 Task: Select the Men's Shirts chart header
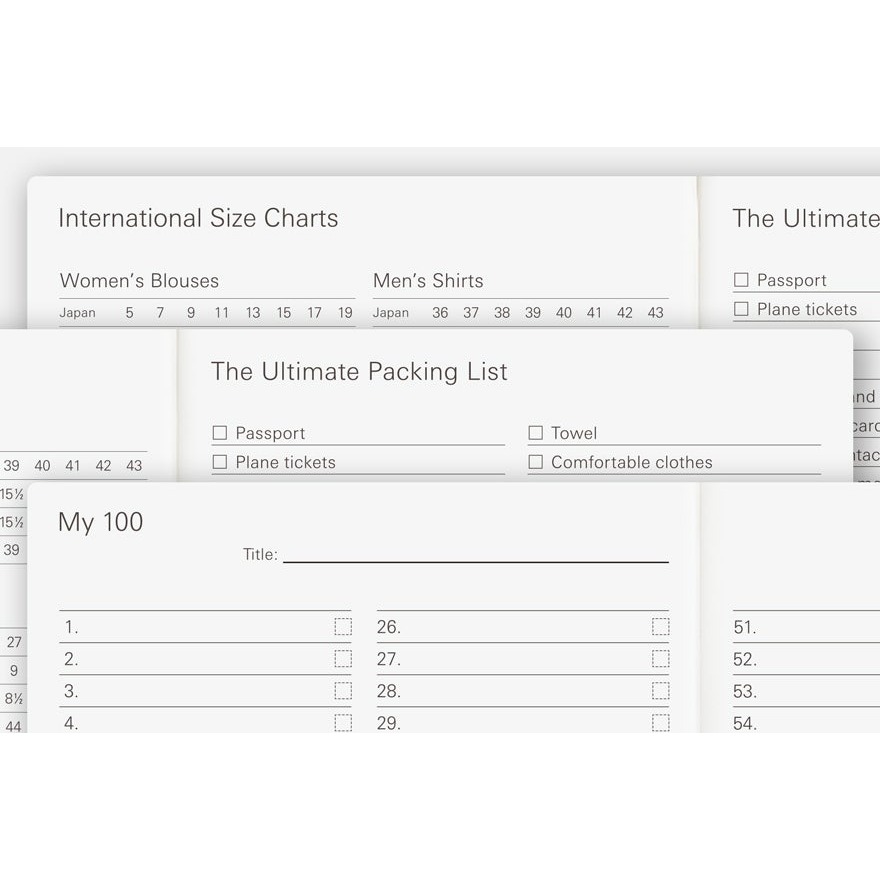click(428, 281)
